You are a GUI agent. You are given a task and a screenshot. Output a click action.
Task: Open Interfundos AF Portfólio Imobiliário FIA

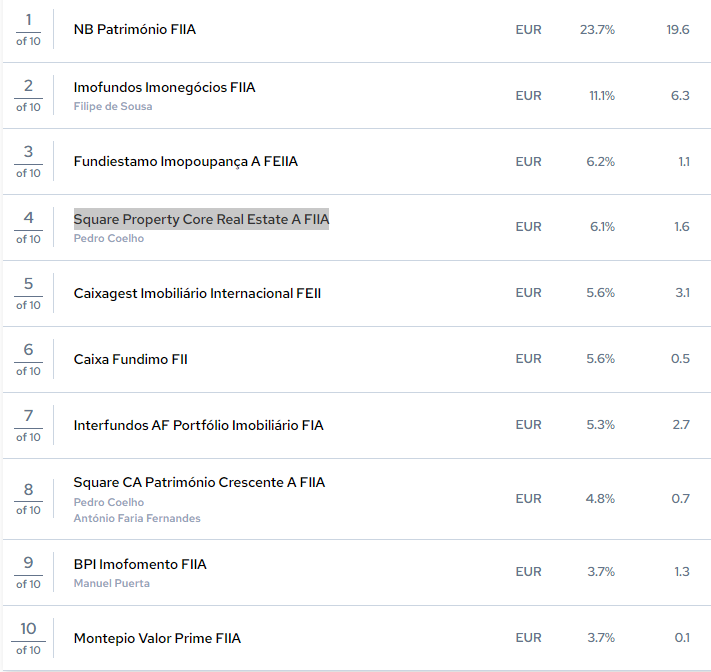point(199,426)
